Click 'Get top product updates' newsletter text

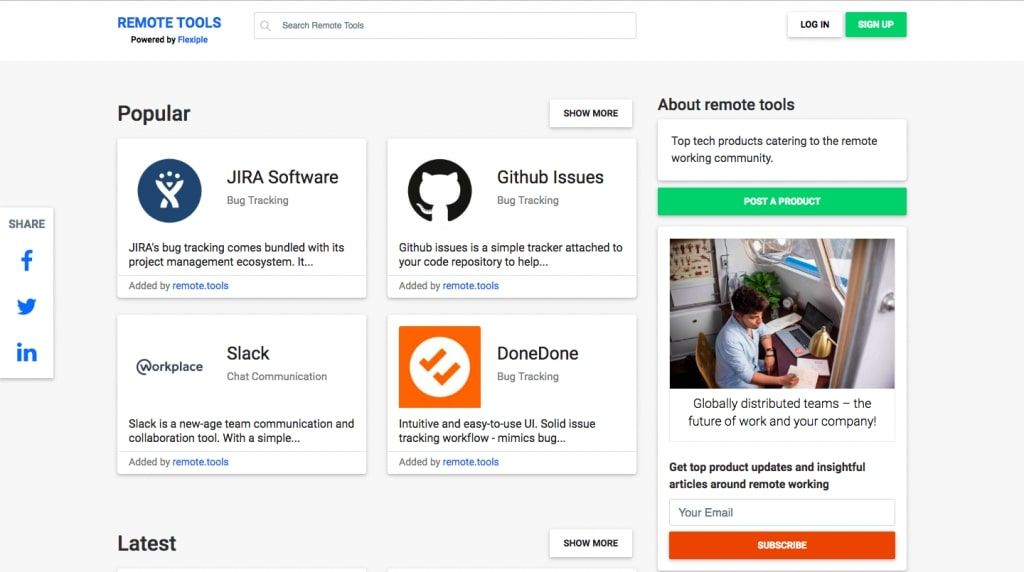pos(767,475)
